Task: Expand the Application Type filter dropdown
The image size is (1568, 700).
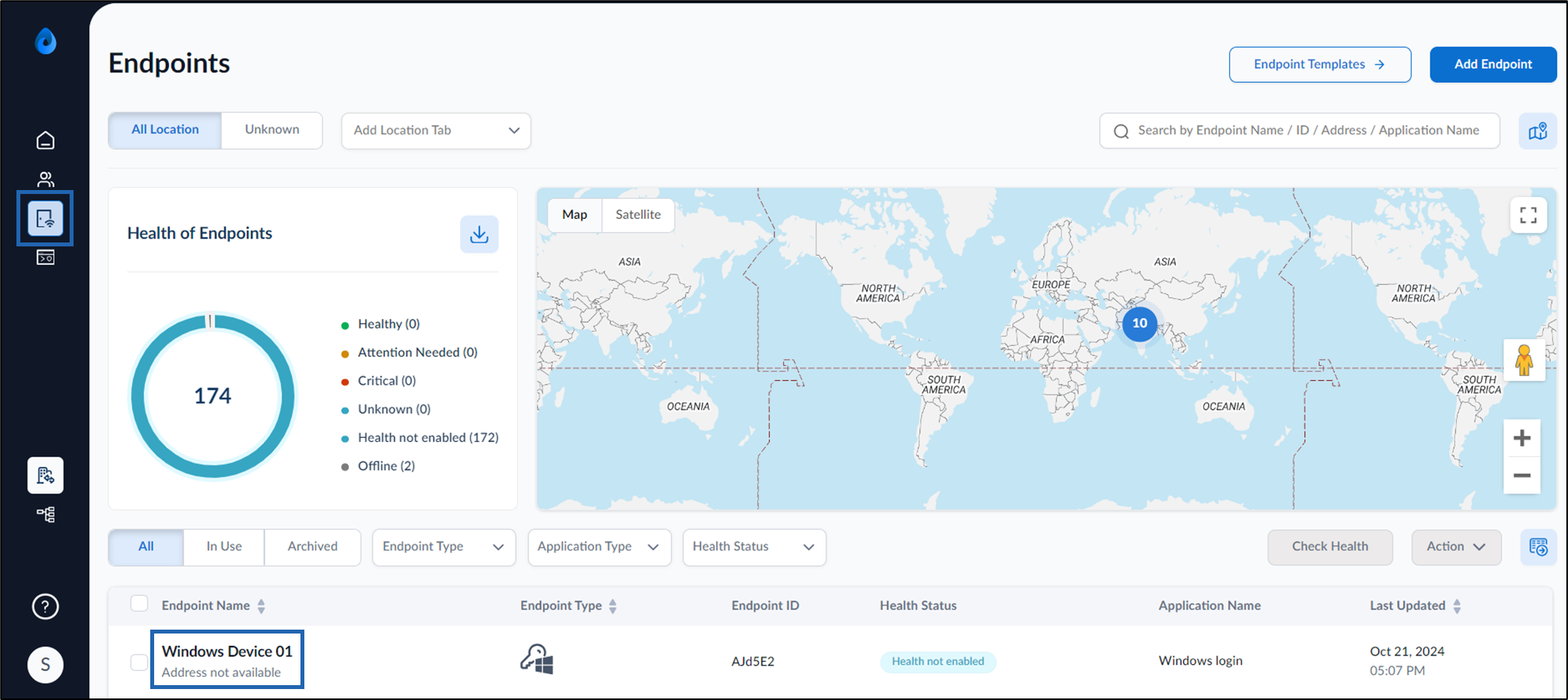Action: (599, 547)
